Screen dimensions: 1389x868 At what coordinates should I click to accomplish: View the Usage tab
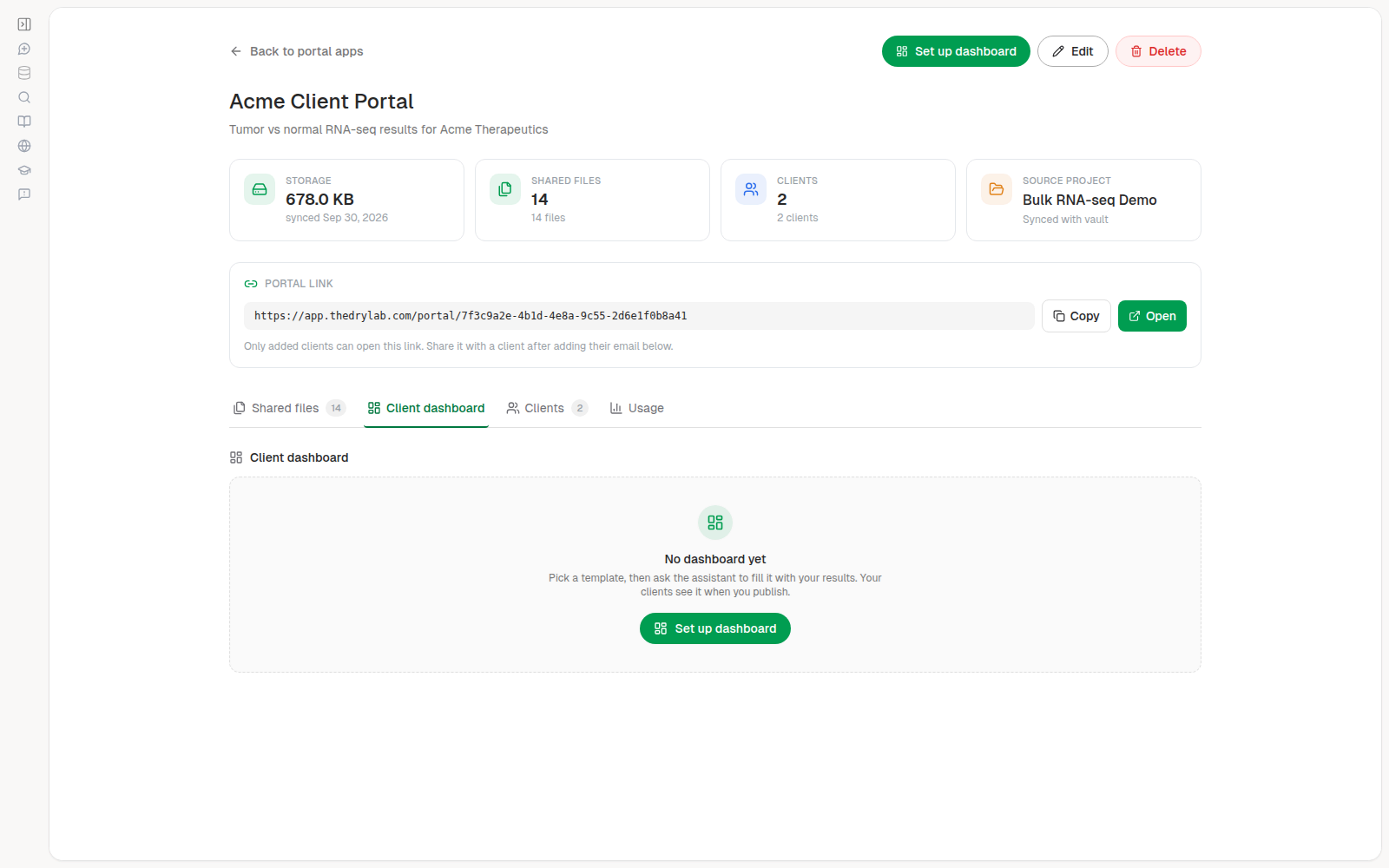pos(637,408)
